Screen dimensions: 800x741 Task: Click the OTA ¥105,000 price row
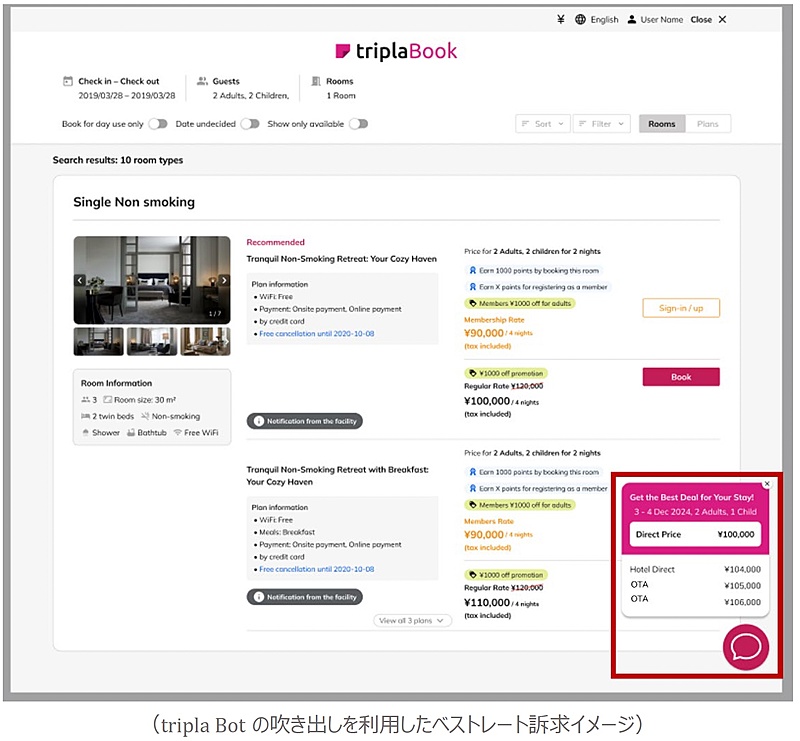tap(695, 585)
